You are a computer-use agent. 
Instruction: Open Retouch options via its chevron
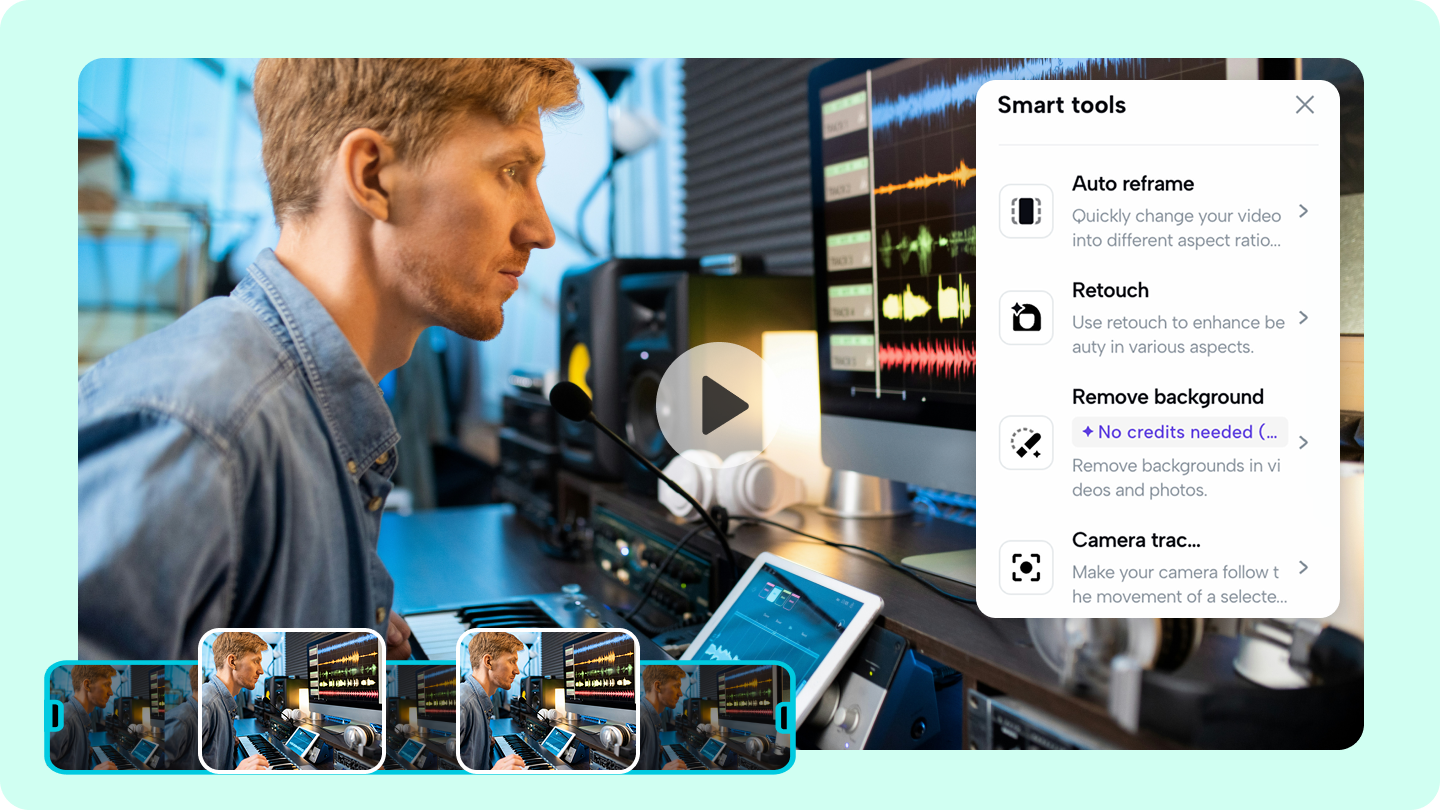pyautogui.click(x=1303, y=318)
